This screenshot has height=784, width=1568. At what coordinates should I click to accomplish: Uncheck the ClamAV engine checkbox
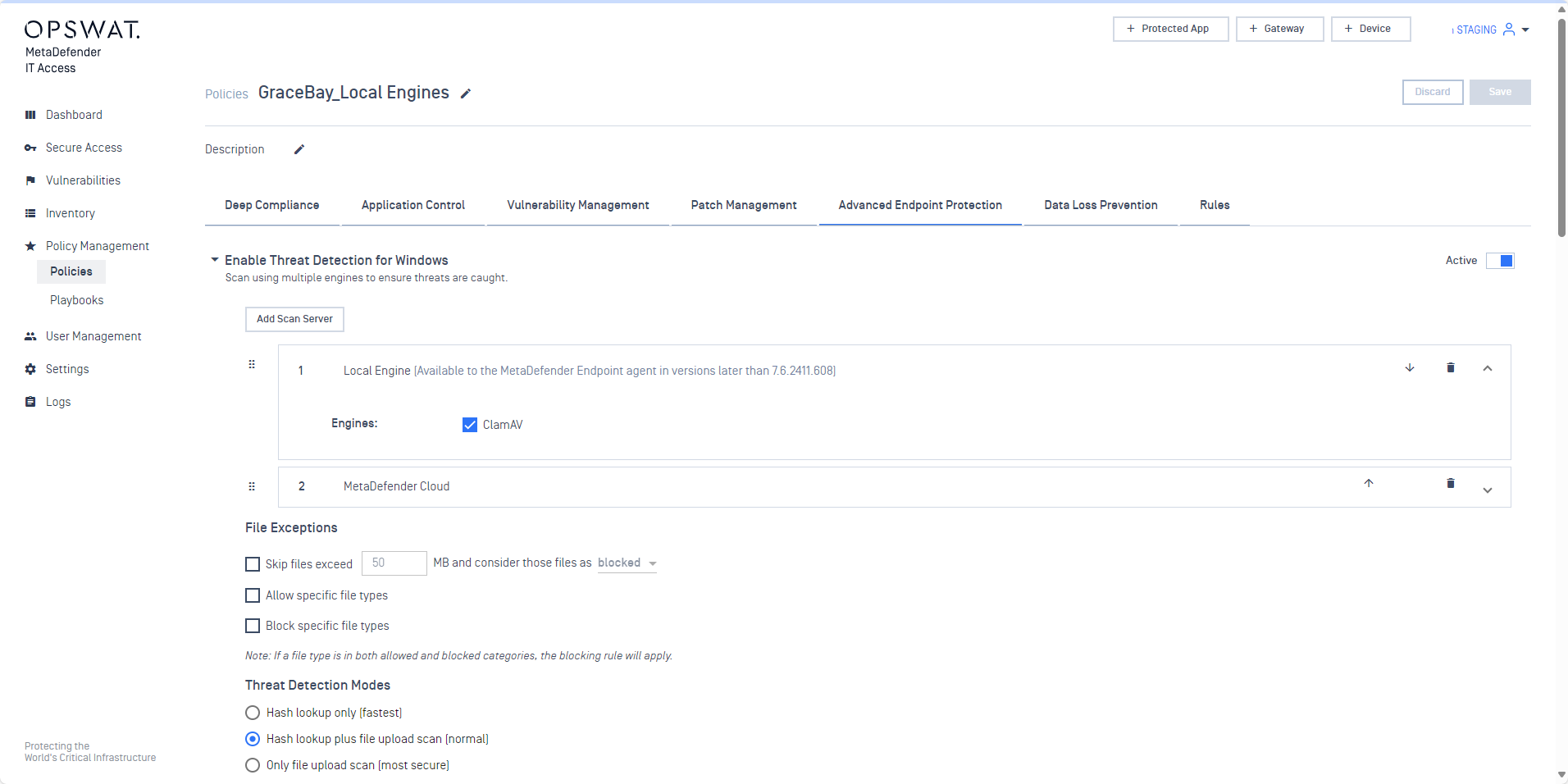(x=470, y=425)
